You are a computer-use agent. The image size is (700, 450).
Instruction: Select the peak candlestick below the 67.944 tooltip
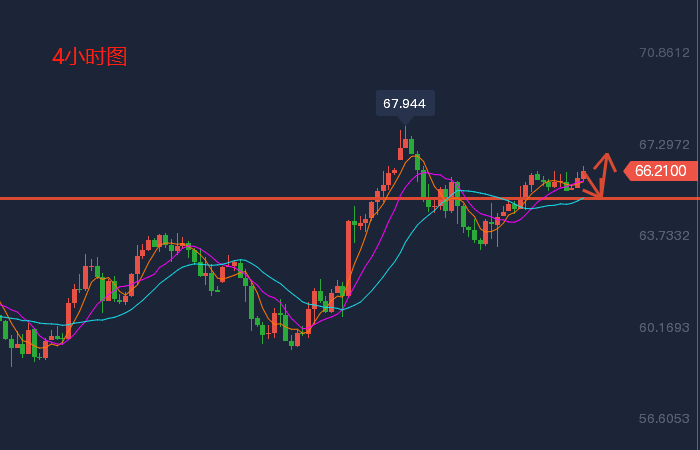click(405, 142)
